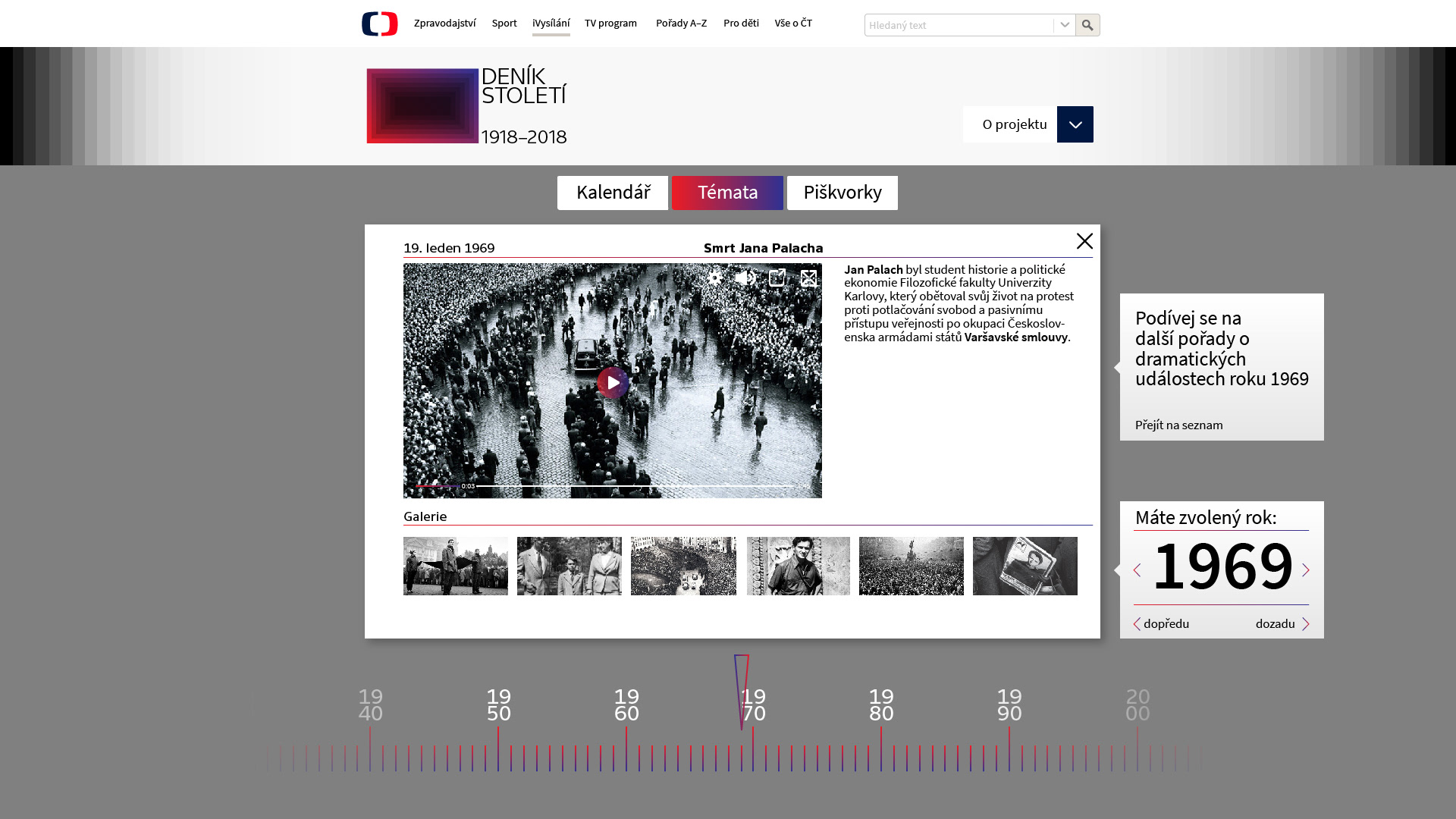
Task: Go to previous year with left arrow
Action: click(x=1137, y=570)
